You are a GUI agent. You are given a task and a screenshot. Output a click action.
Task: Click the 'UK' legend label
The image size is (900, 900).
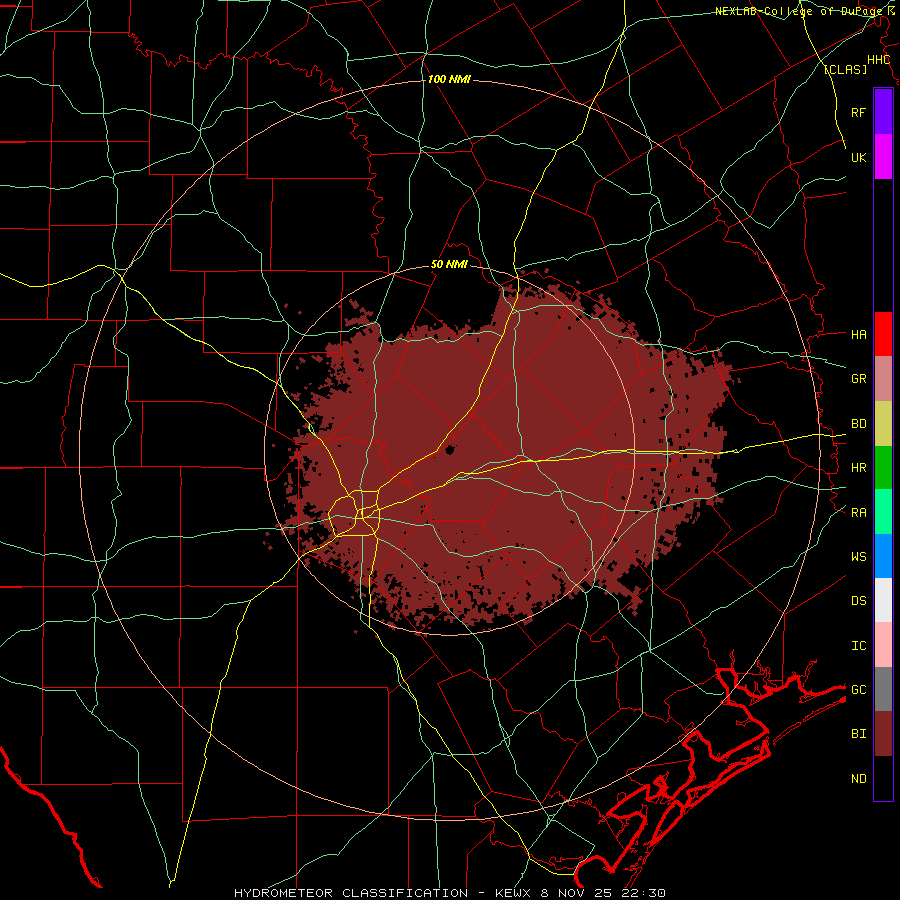859,157
